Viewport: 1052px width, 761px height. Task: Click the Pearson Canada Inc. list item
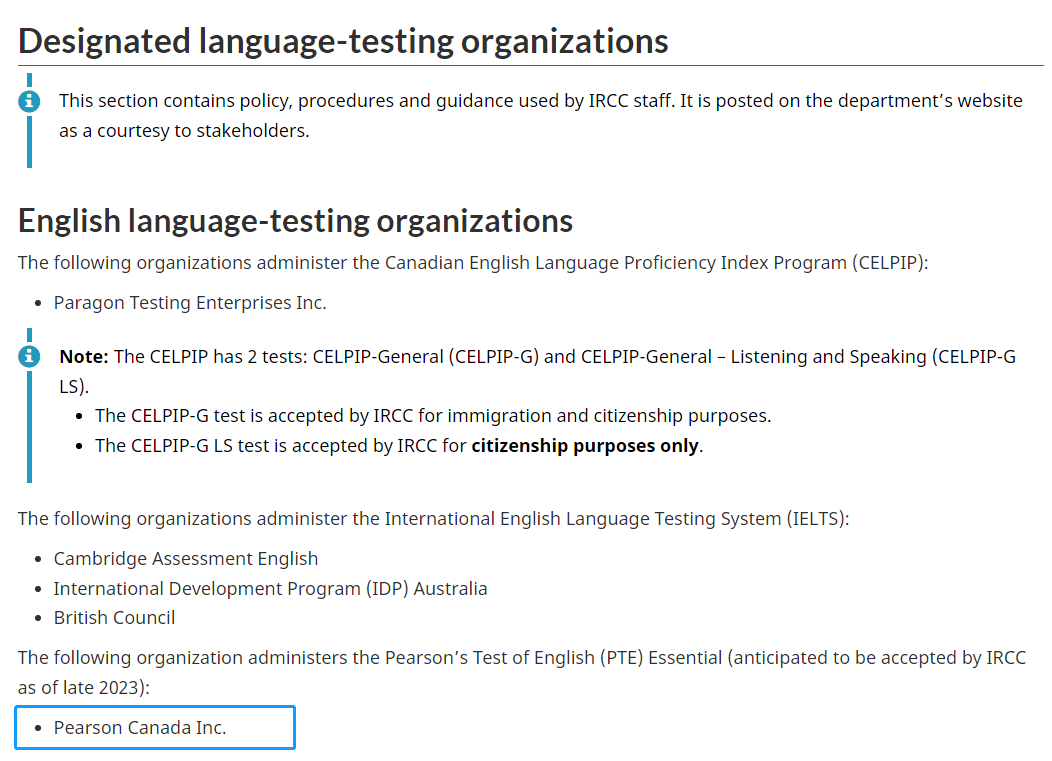pos(140,727)
